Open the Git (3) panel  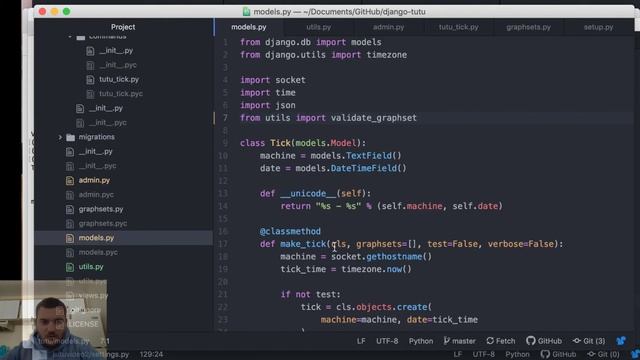[x=589, y=341]
